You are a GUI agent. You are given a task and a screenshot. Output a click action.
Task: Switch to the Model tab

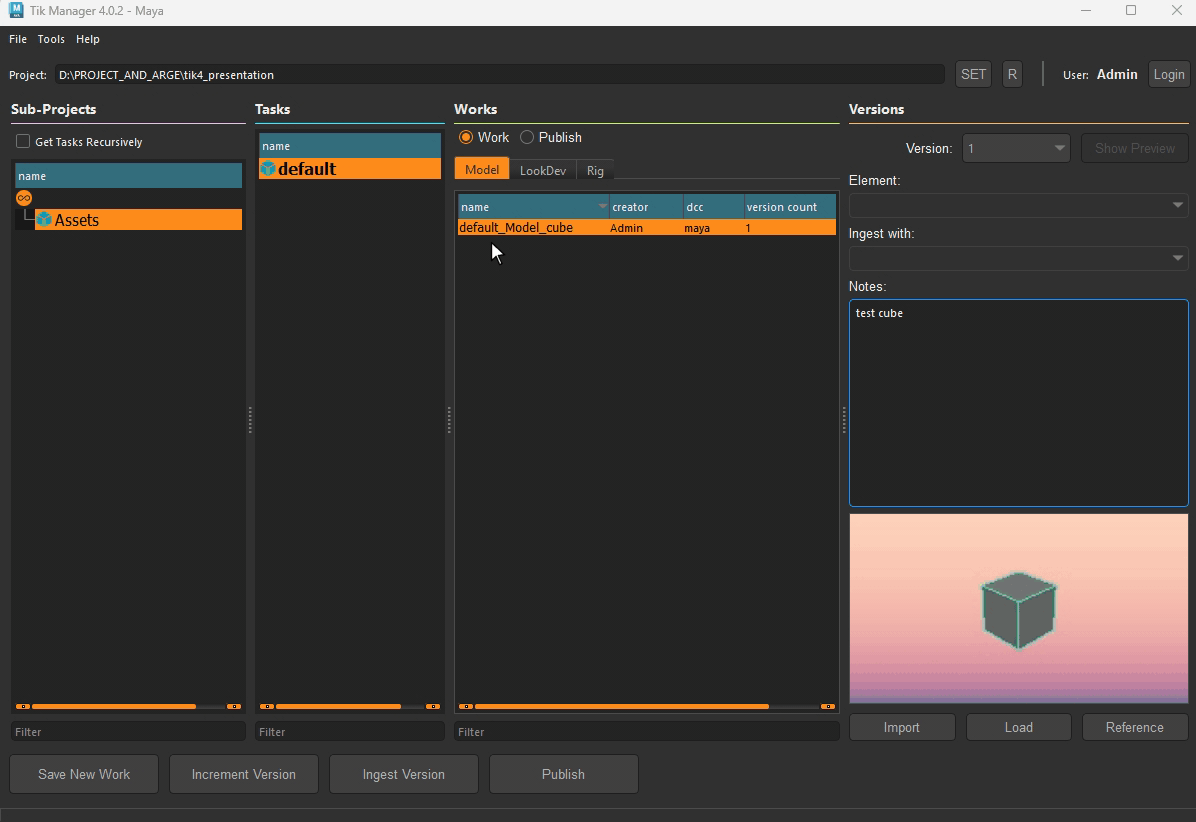tap(482, 169)
